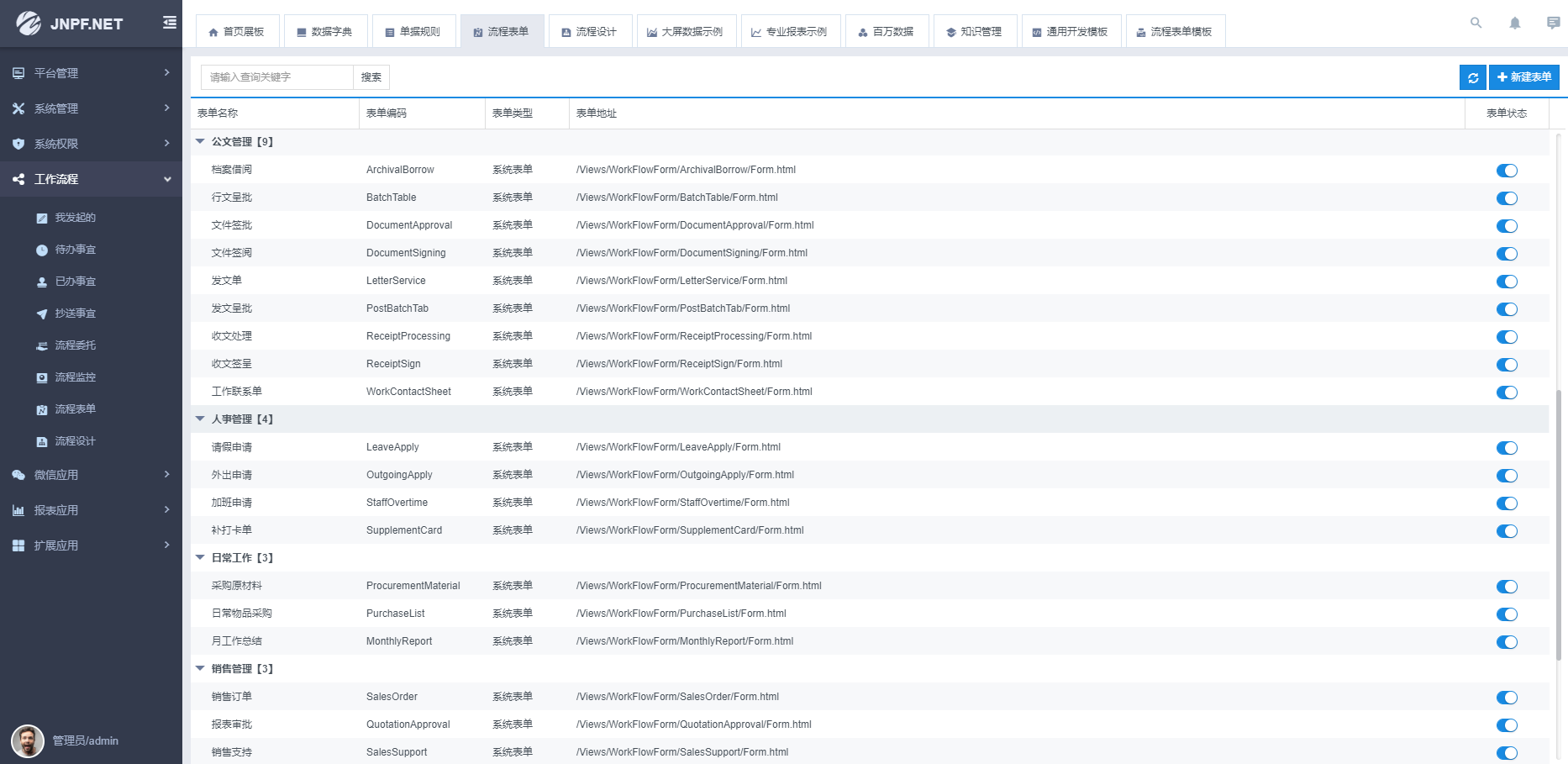Open the 流程设计 tab
1568x764 pixels.
click(x=589, y=32)
